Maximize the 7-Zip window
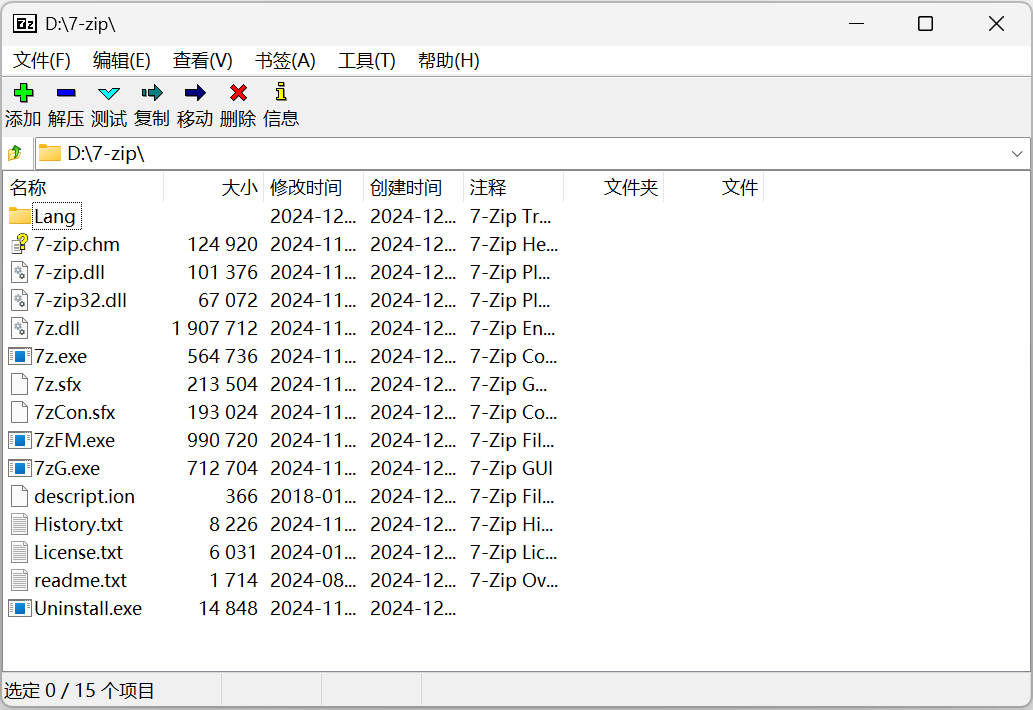Viewport: 1033px width, 710px height. pos(926,24)
